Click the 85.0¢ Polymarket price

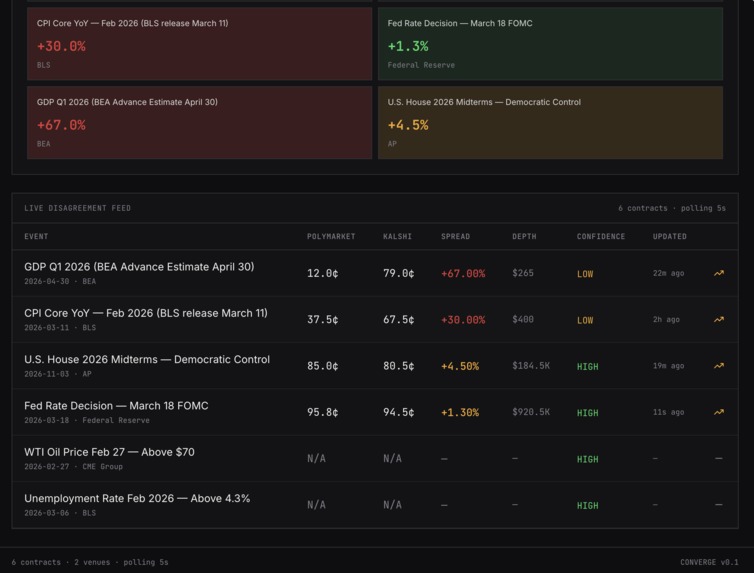click(x=323, y=366)
